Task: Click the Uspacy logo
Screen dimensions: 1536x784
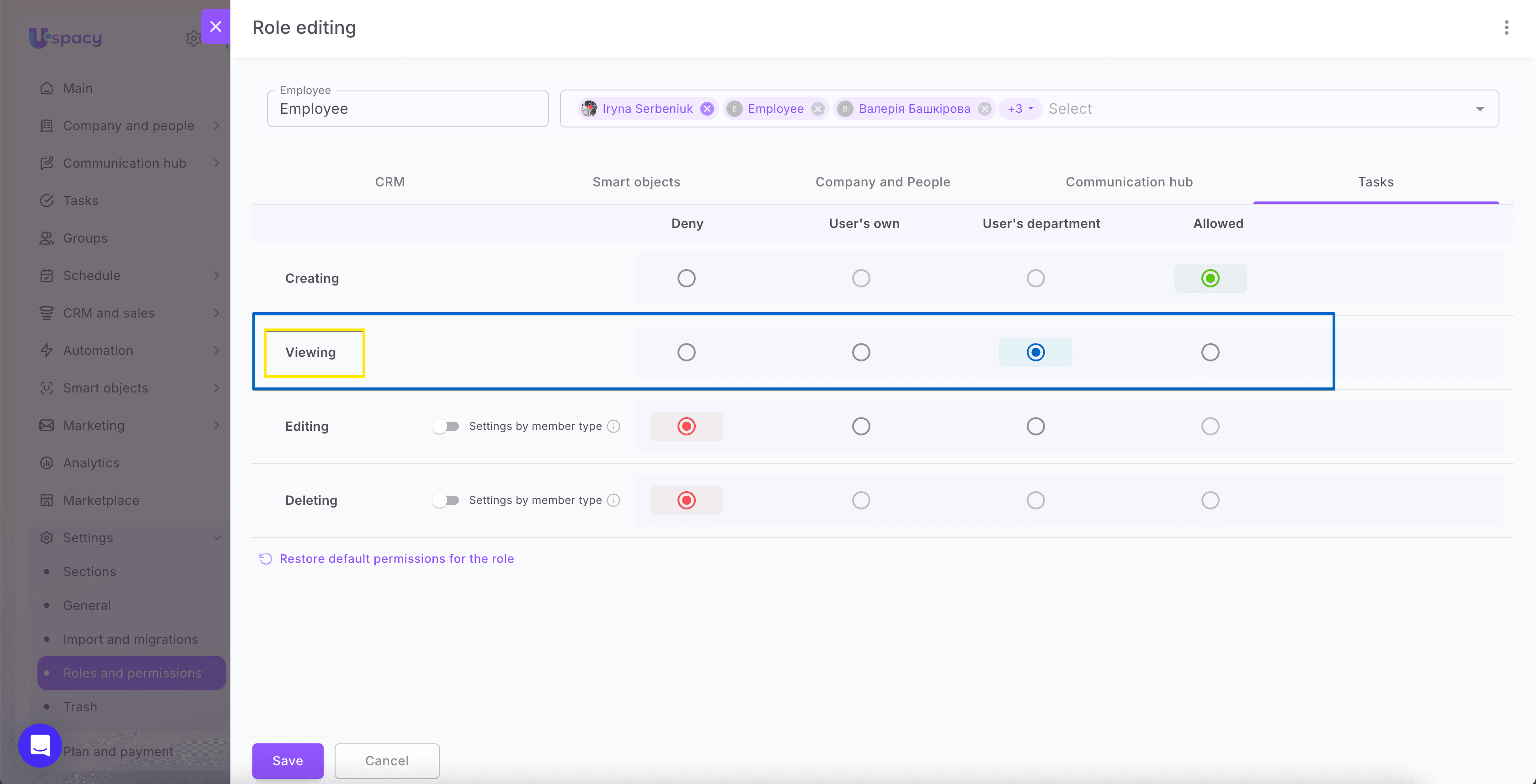Action: click(65, 37)
